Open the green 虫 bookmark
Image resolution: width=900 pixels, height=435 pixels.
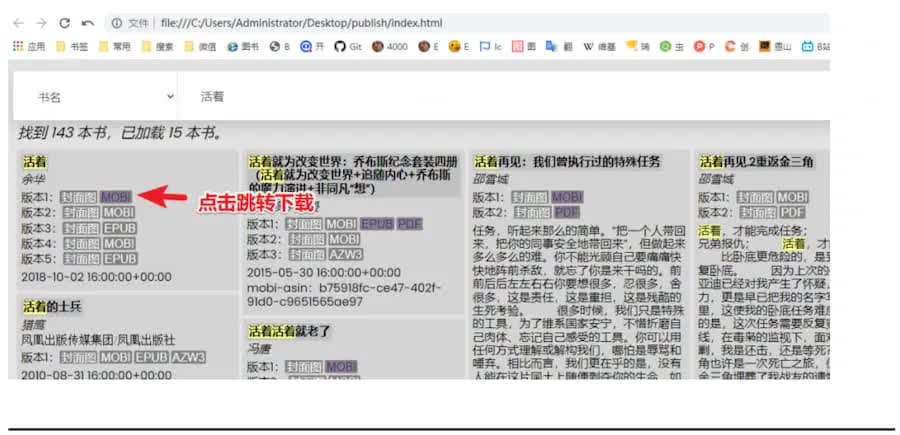(x=672, y=46)
